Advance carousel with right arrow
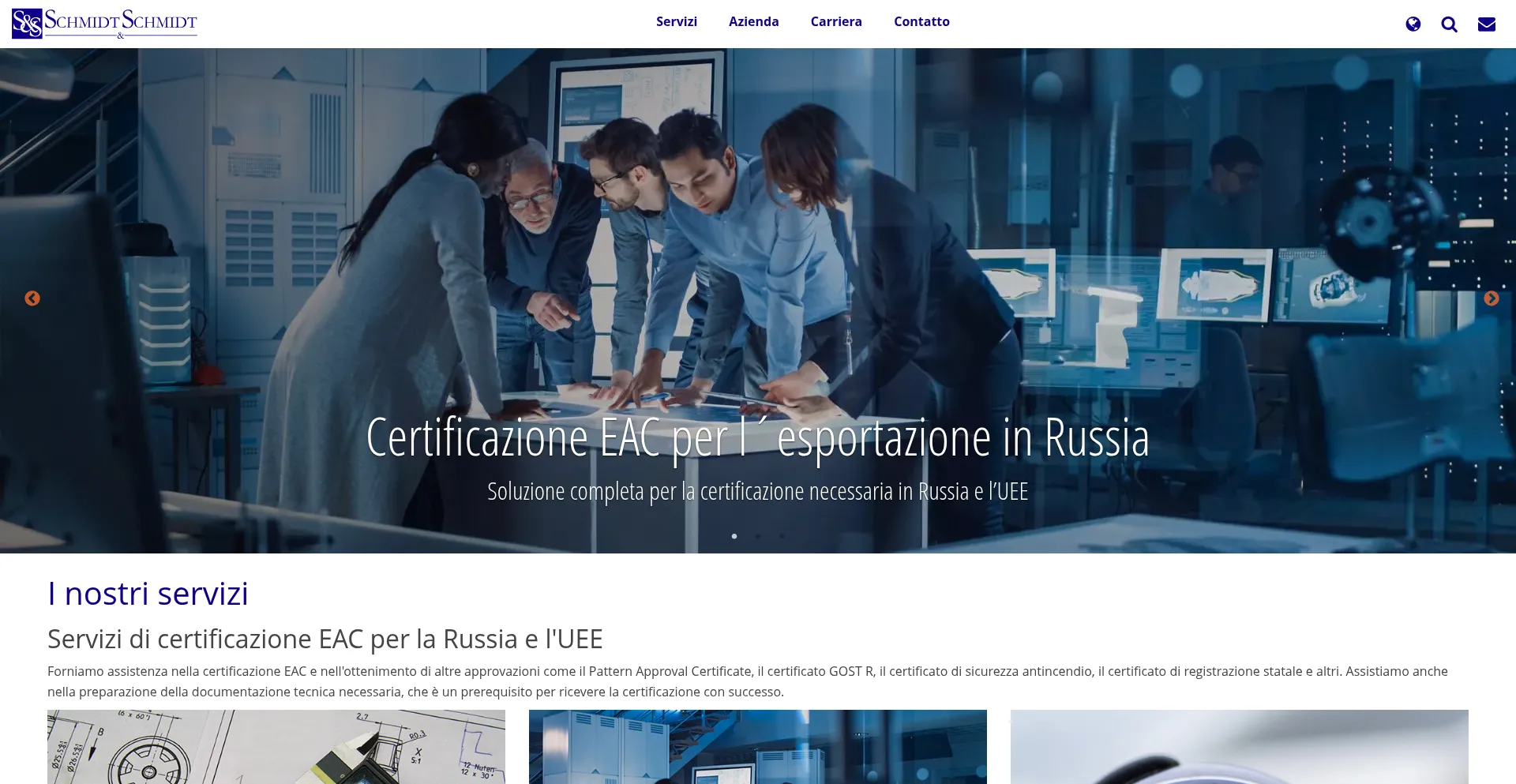 click(x=1491, y=298)
